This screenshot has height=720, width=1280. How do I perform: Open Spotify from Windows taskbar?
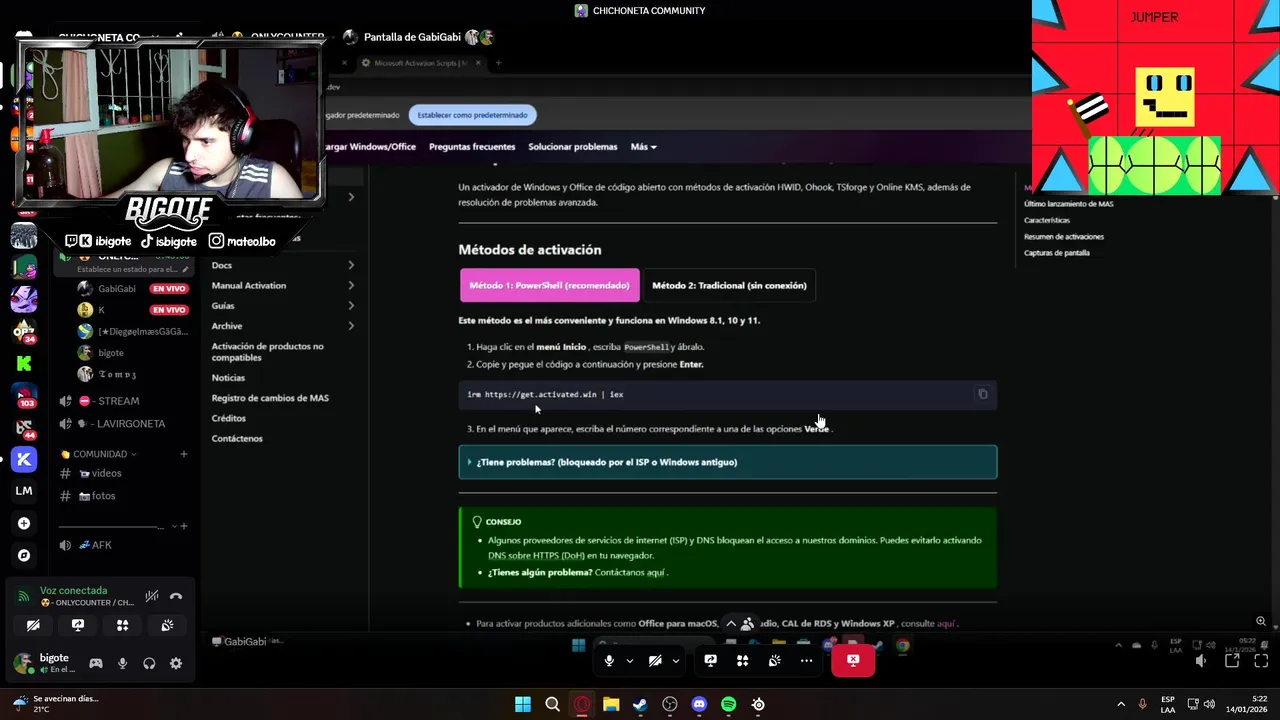coord(729,705)
